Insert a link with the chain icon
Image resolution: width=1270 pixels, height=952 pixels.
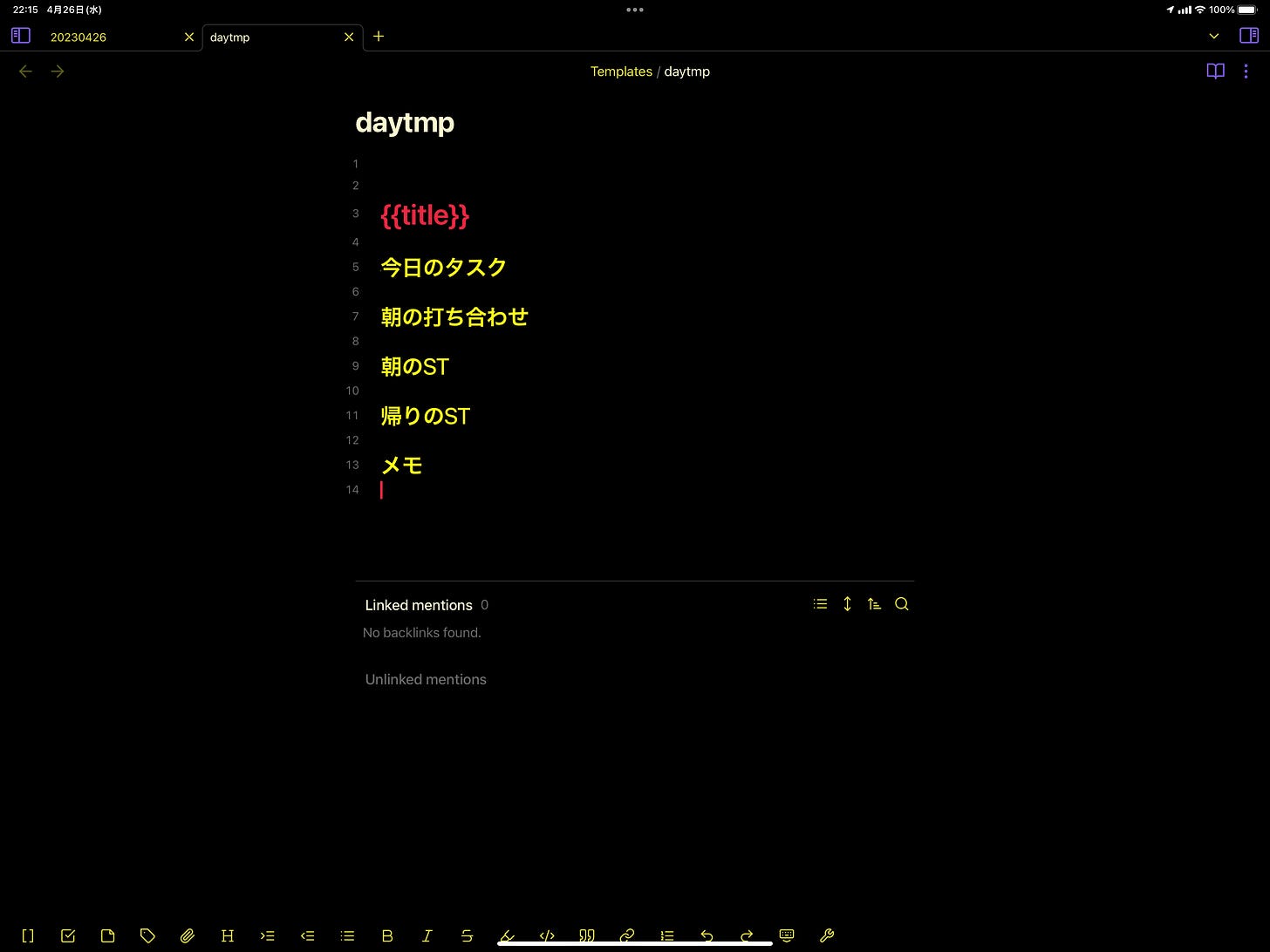coord(627,935)
